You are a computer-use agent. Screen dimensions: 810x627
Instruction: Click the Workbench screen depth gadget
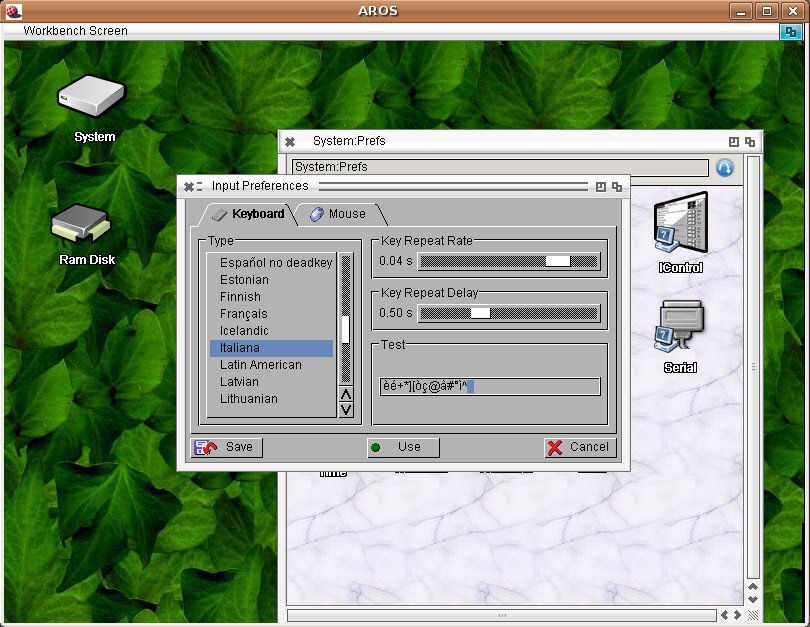(791, 32)
